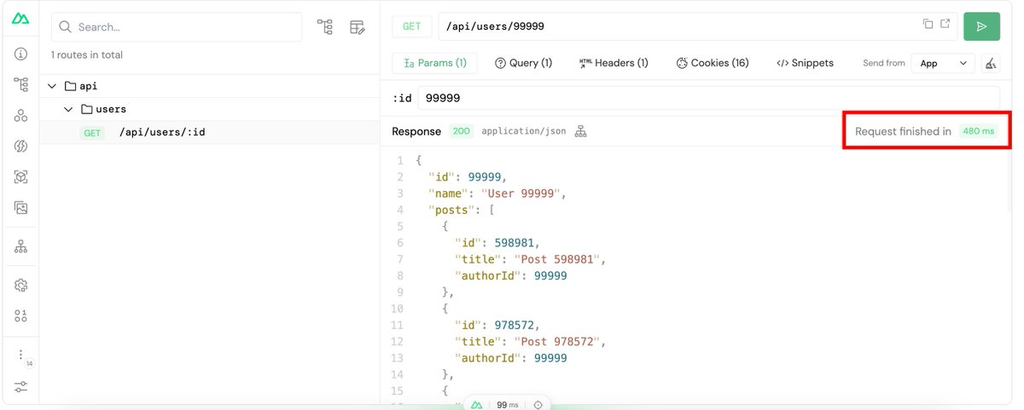Collapse the users folder chevron

69,109
